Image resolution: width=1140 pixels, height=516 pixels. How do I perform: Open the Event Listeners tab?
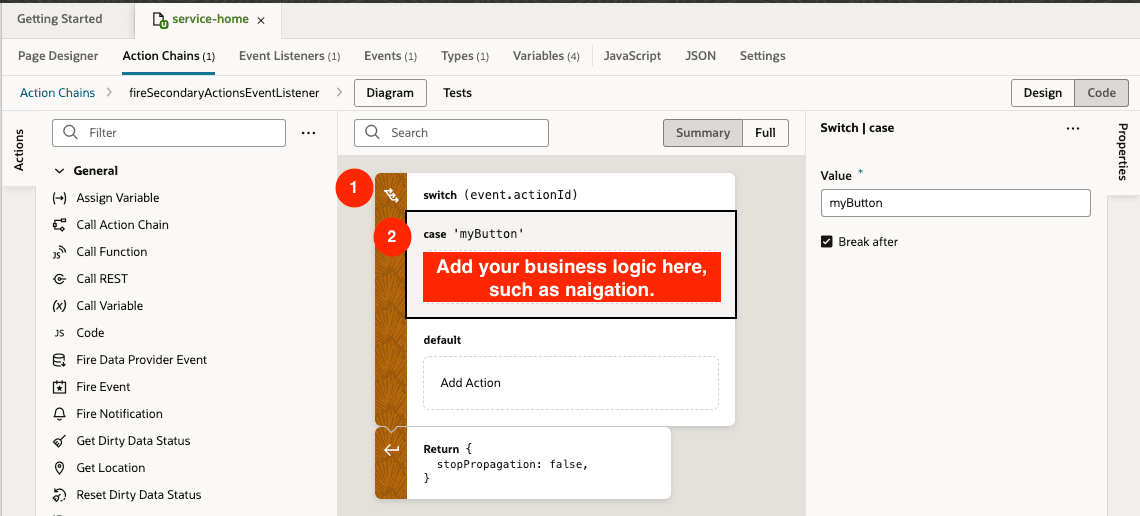(289, 56)
